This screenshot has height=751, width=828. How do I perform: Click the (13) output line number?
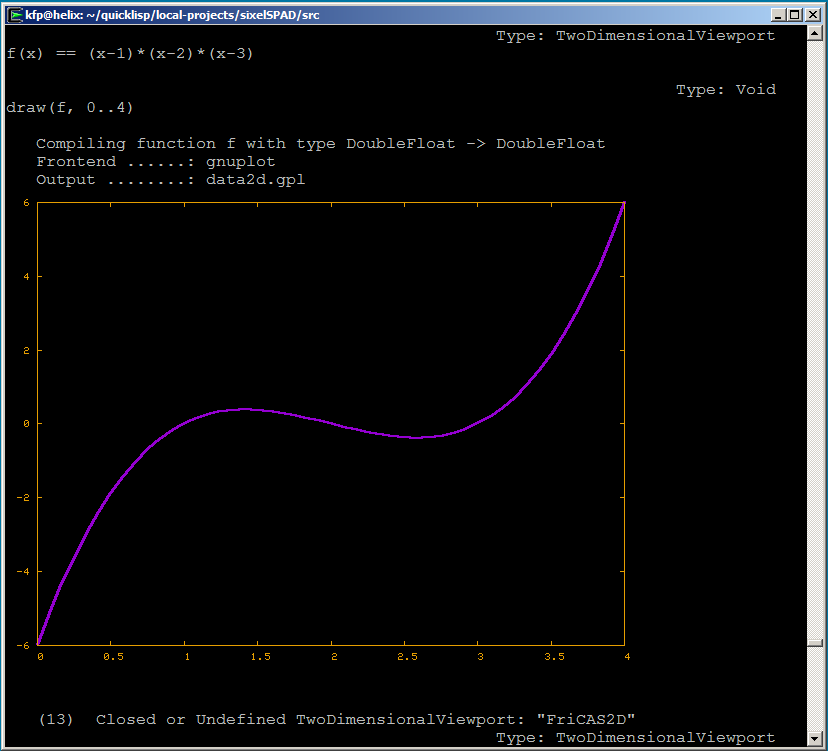click(55, 719)
